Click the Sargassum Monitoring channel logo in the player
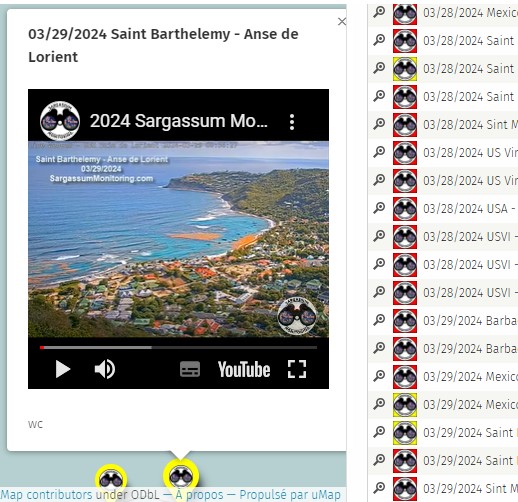The image size is (518, 502). point(60,121)
